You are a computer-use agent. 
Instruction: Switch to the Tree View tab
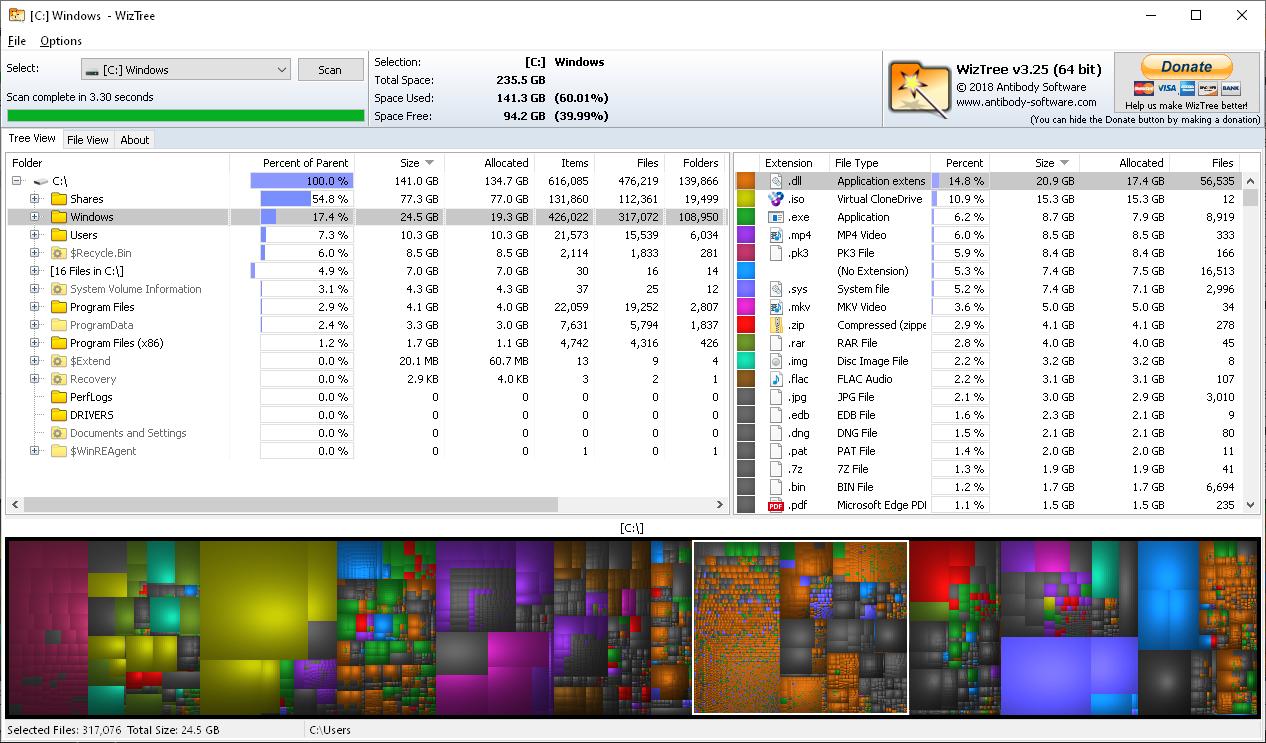pyautogui.click(x=32, y=139)
